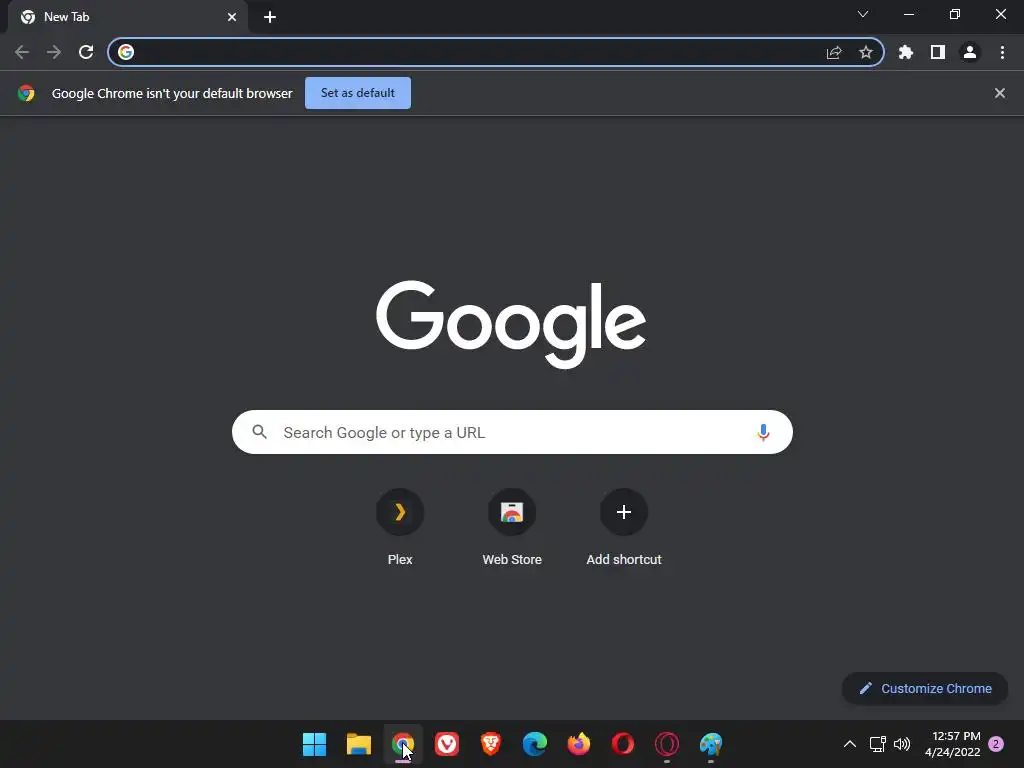Open Chrome's three-dot menu

1002,52
